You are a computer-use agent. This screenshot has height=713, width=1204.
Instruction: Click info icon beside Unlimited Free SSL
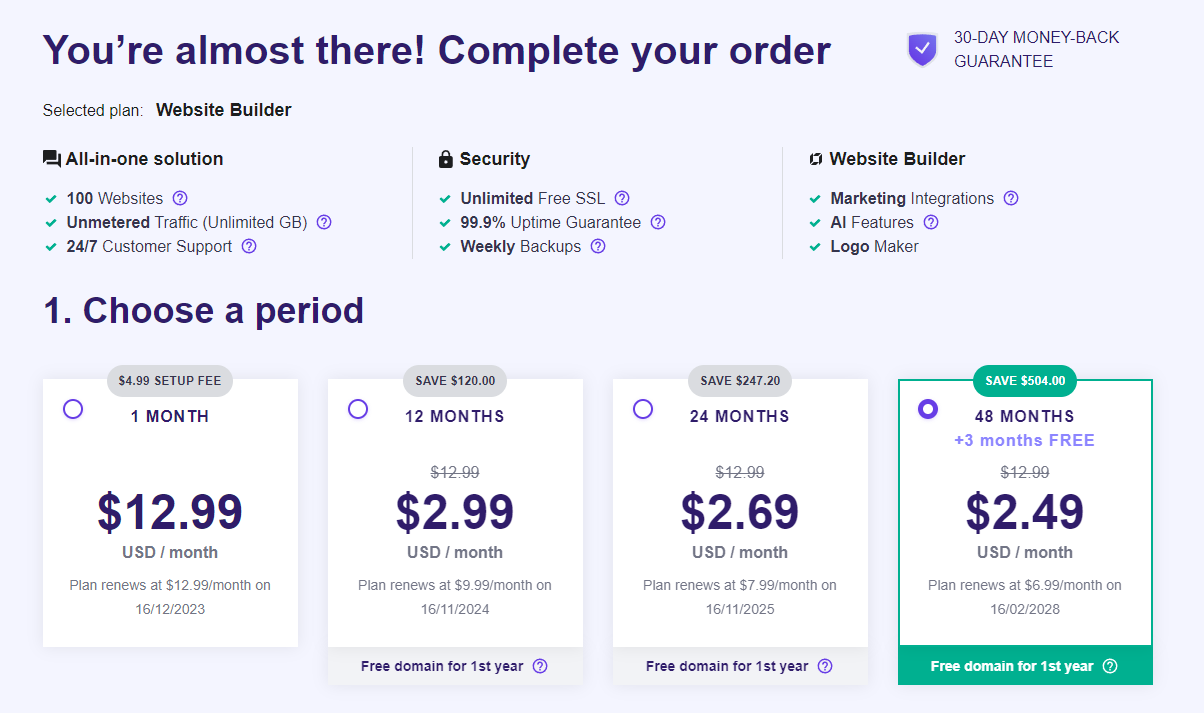622,198
